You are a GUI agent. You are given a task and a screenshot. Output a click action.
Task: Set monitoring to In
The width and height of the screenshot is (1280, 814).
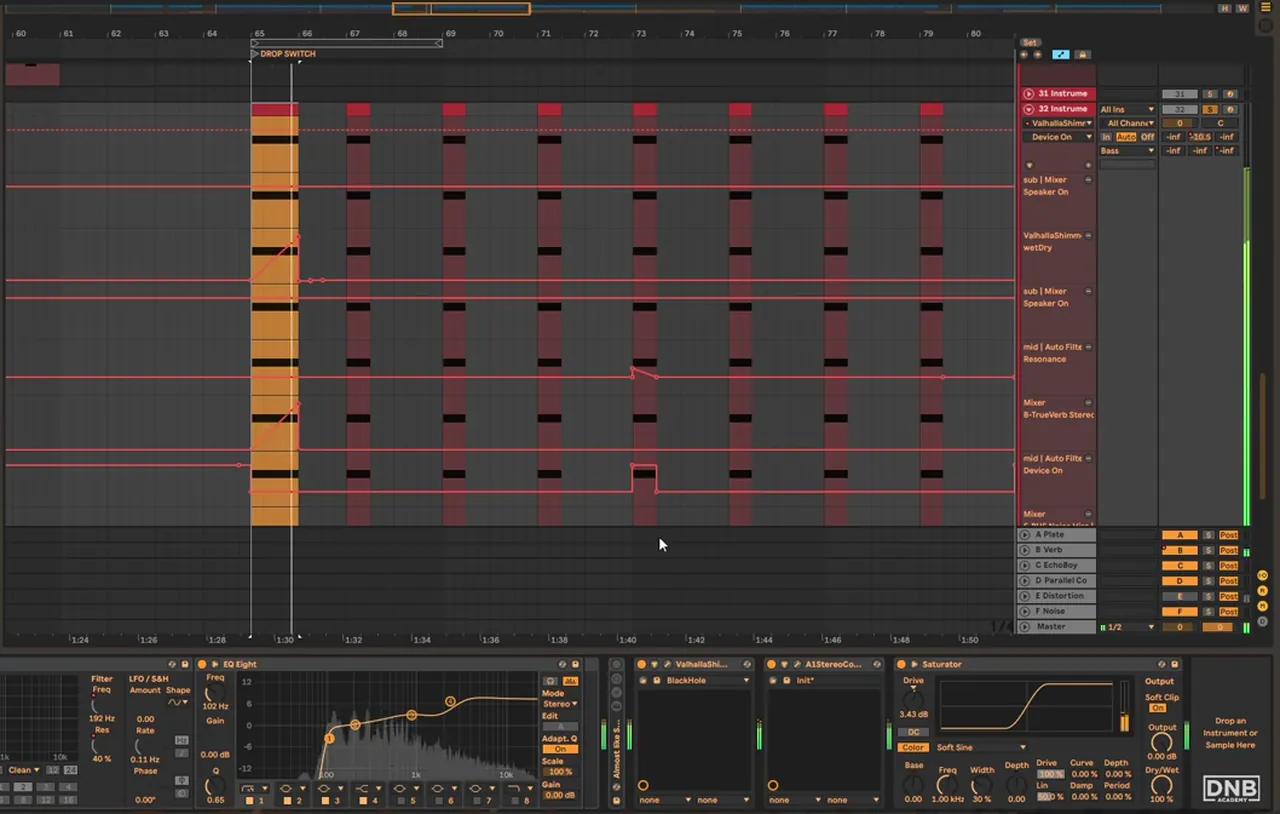1107,137
